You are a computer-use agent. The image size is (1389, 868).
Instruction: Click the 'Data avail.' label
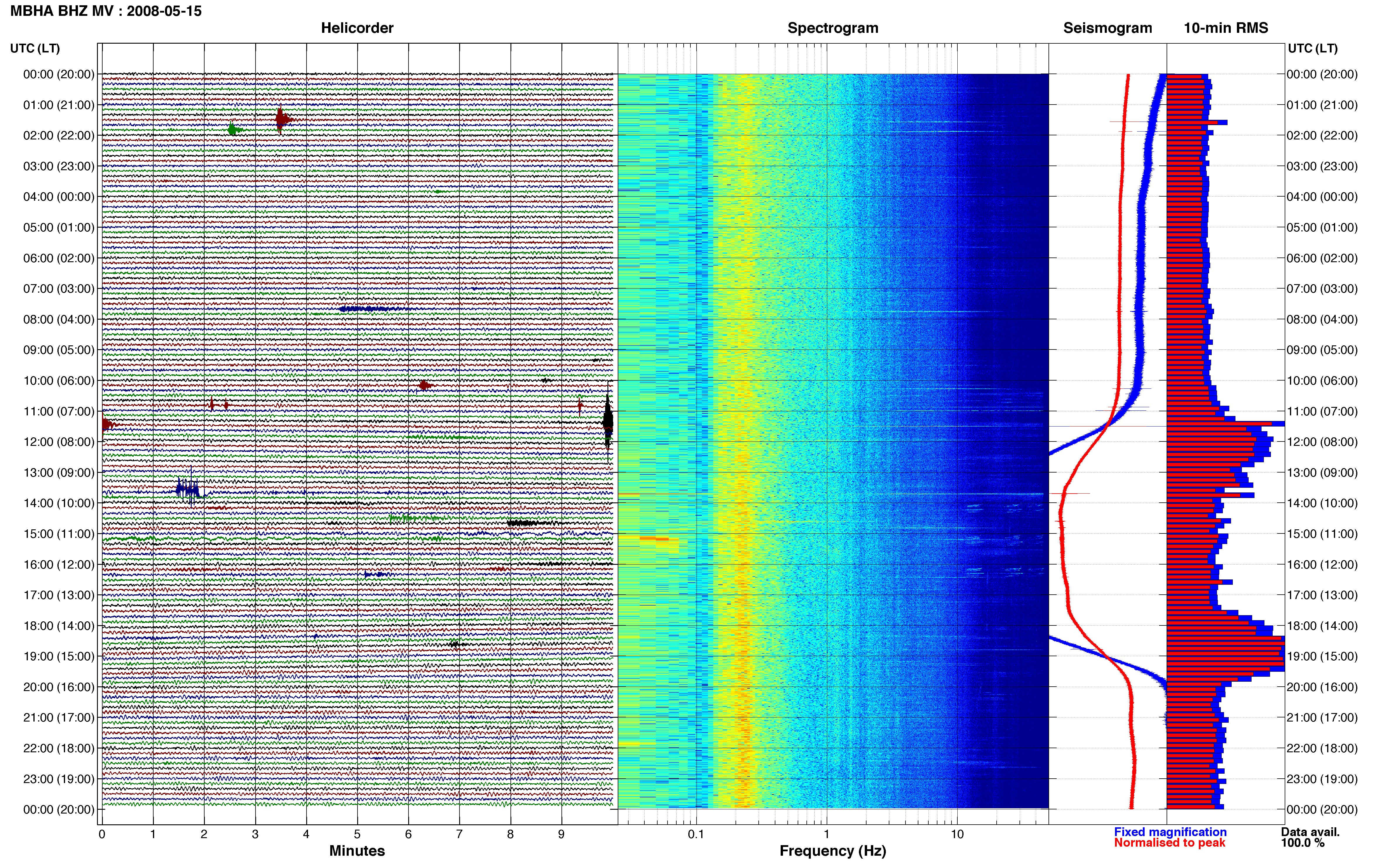[x=1310, y=832]
